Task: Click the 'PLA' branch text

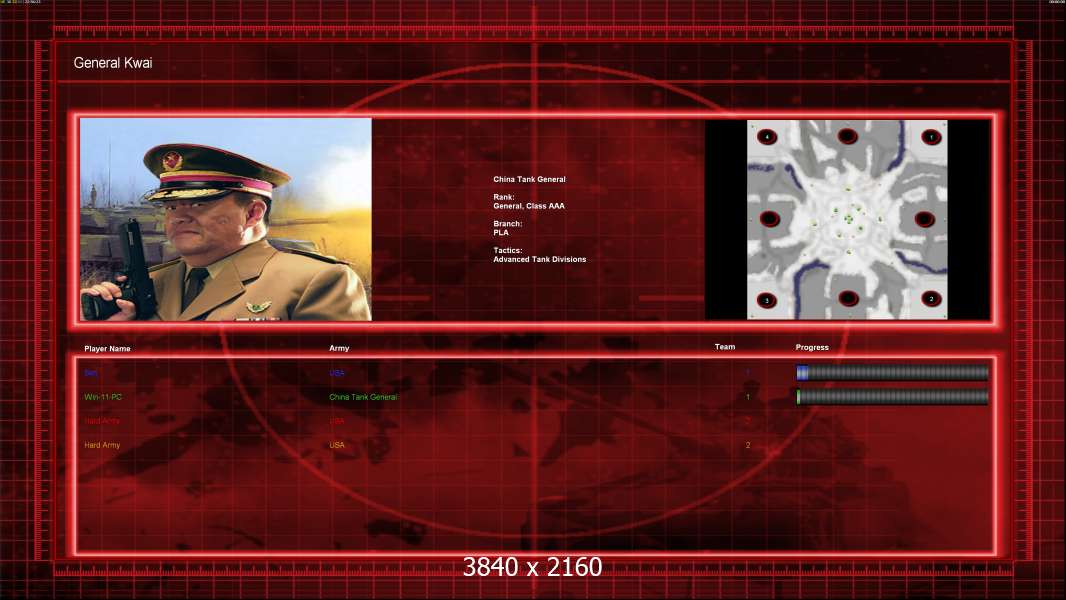Action: (x=500, y=232)
